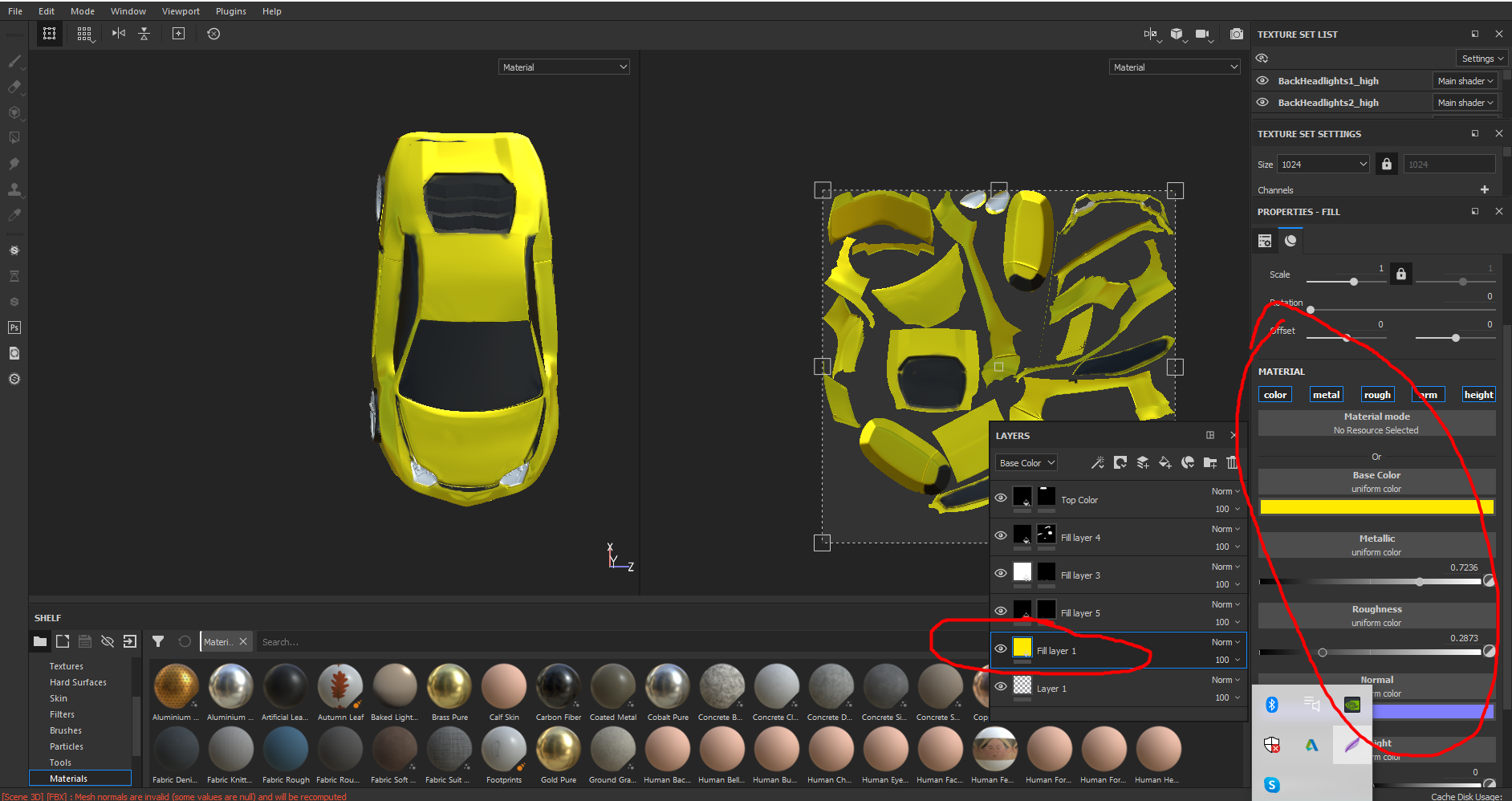The width and height of the screenshot is (1512, 801).
Task: Open the Photoshop export plugin icon
Action: point(14,327)
